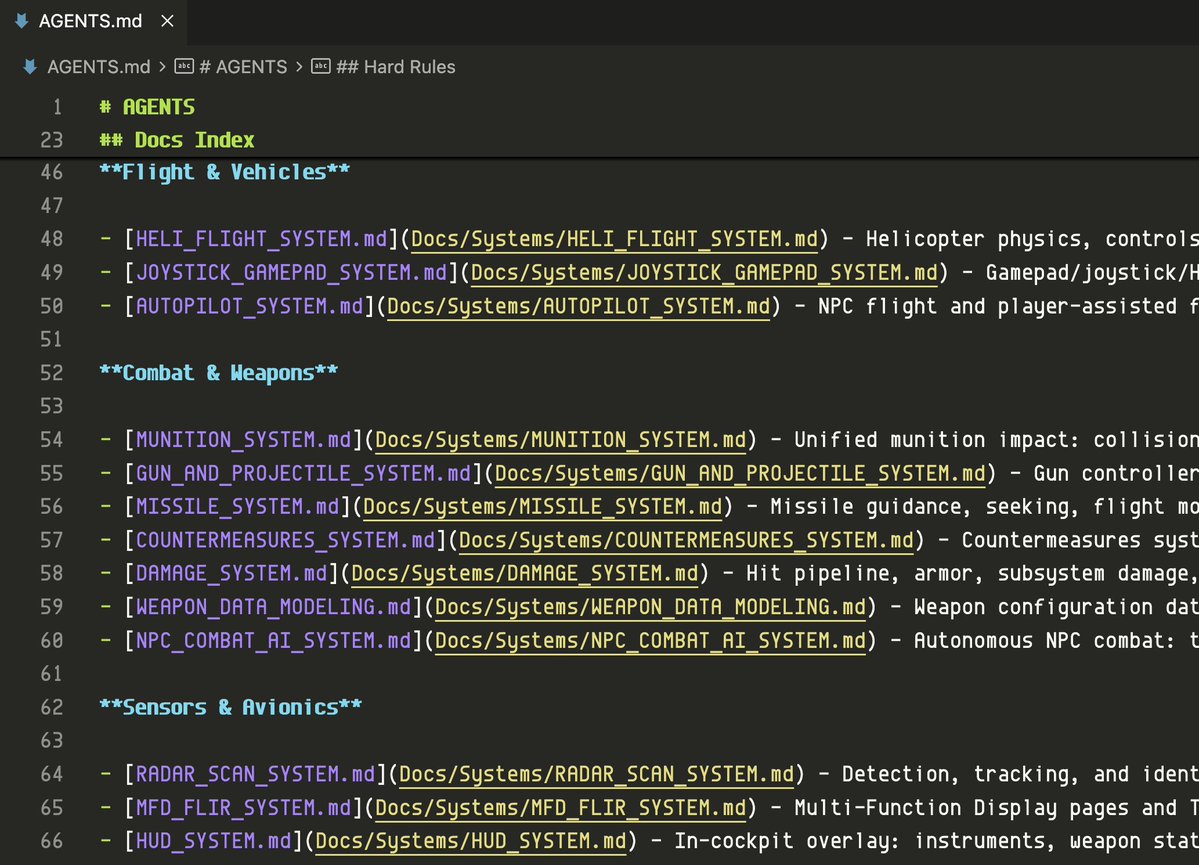Follow Docs/Systems/MISSILE_SYSTEM.md link
This screenshot has width=1199, height=865.
(x=543, y=507)
